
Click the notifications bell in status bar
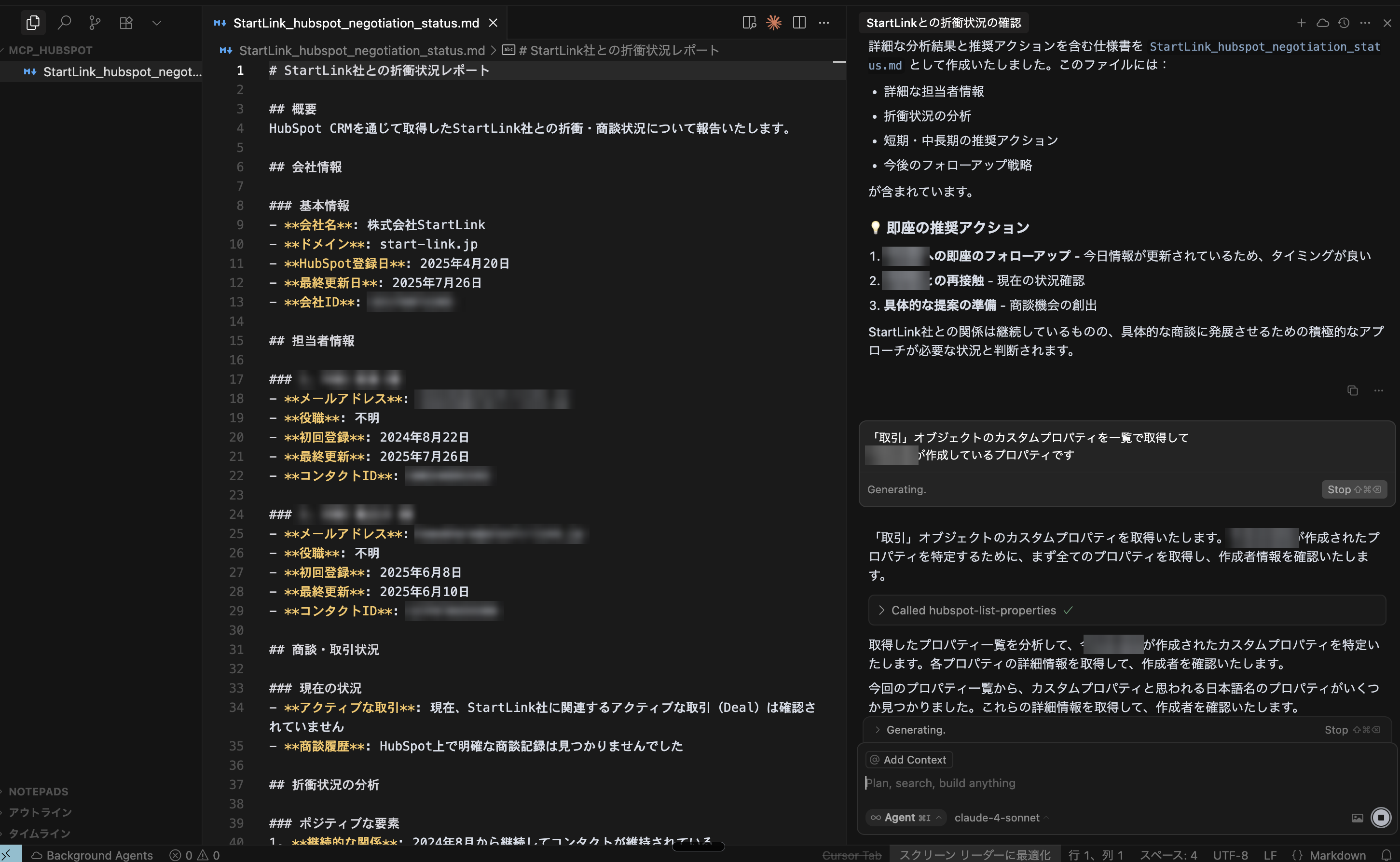[1386, 855]
